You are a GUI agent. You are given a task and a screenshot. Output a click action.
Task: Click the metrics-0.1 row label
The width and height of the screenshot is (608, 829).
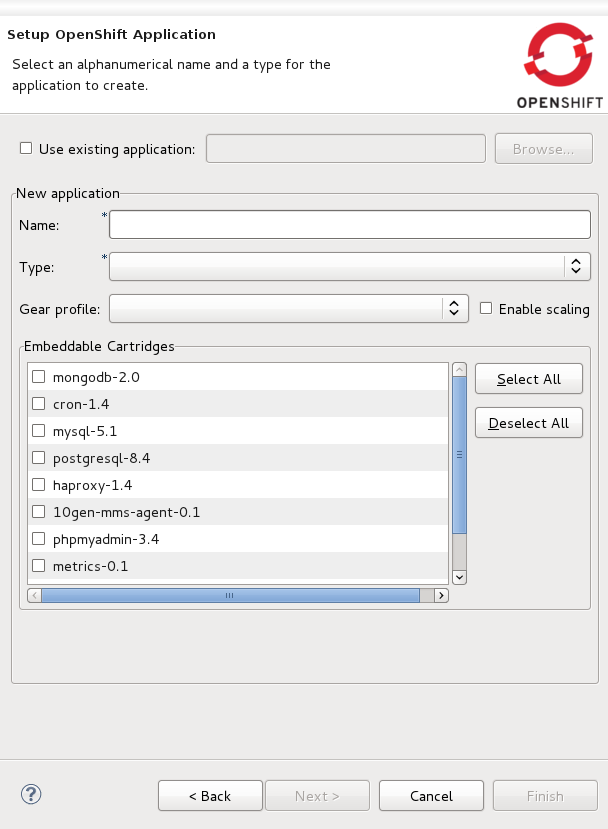click(90, 566)
